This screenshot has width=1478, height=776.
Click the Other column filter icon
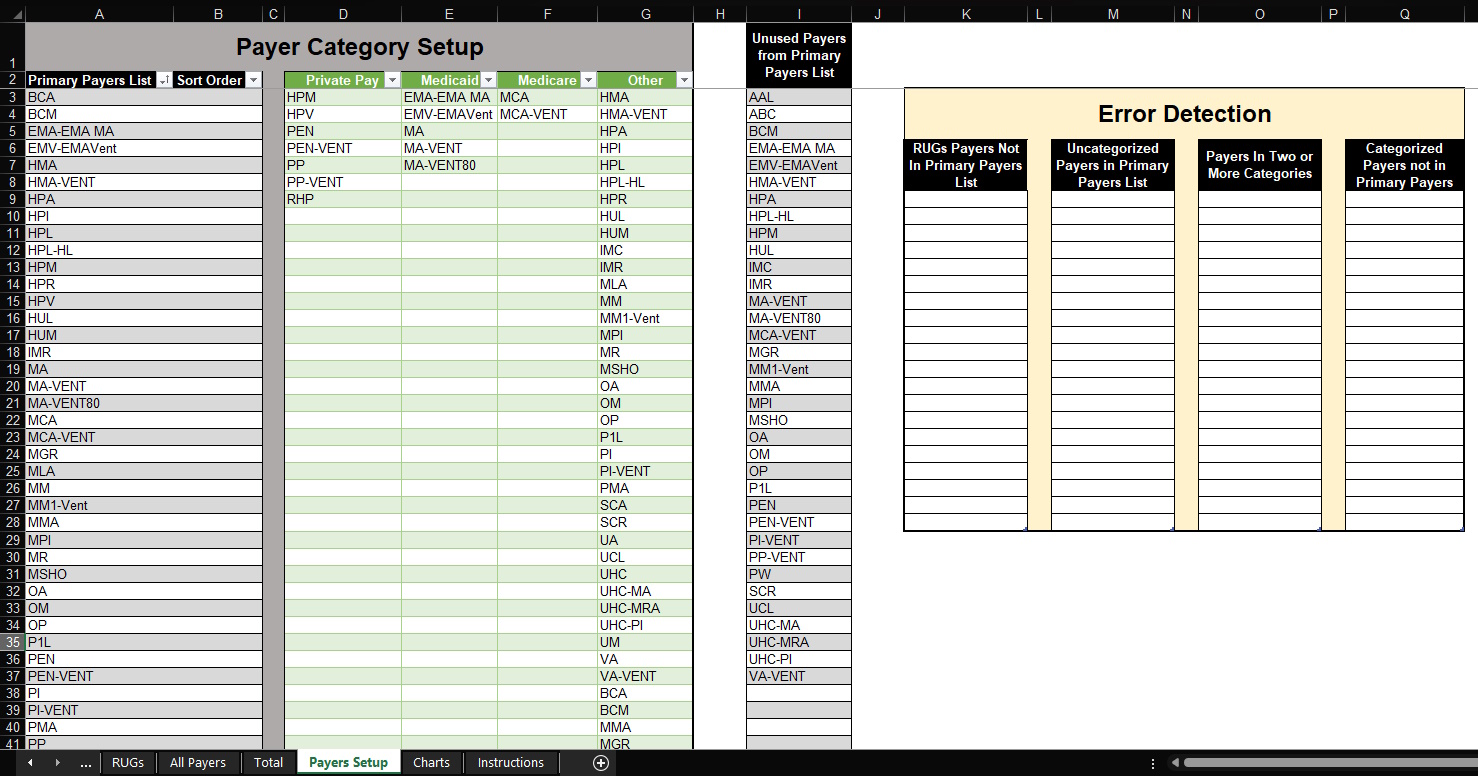684,80
